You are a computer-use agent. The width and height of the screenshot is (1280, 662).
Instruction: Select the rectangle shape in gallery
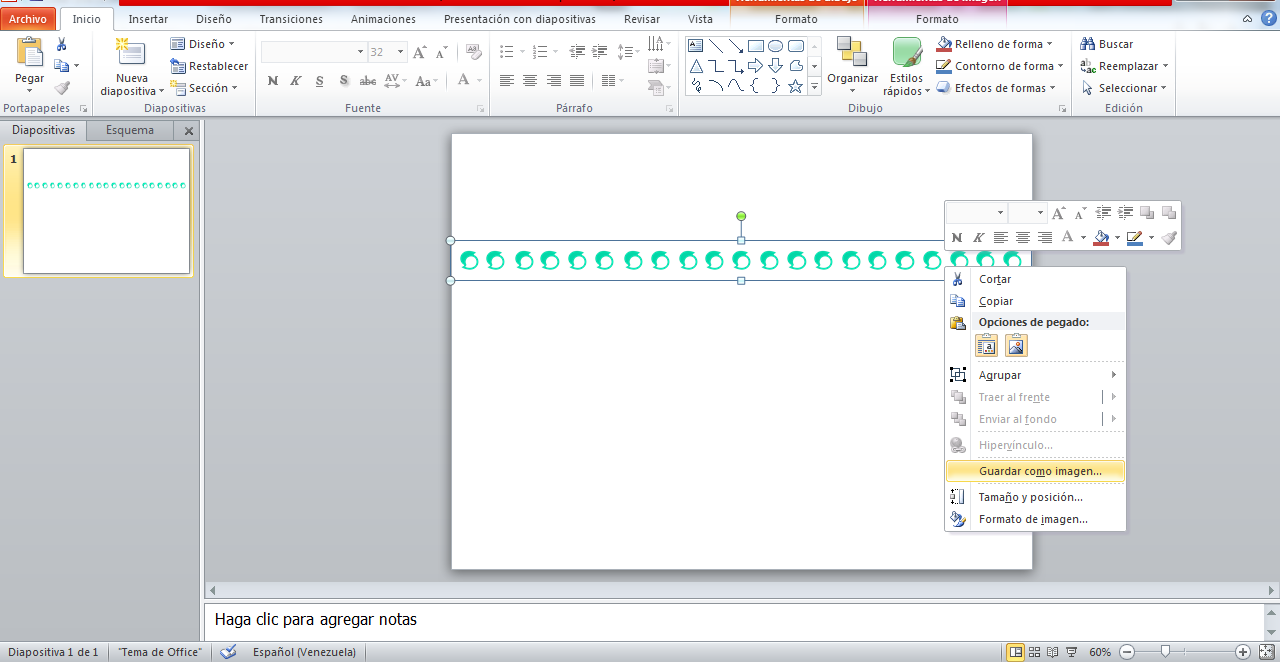click(x=755, y=46)
